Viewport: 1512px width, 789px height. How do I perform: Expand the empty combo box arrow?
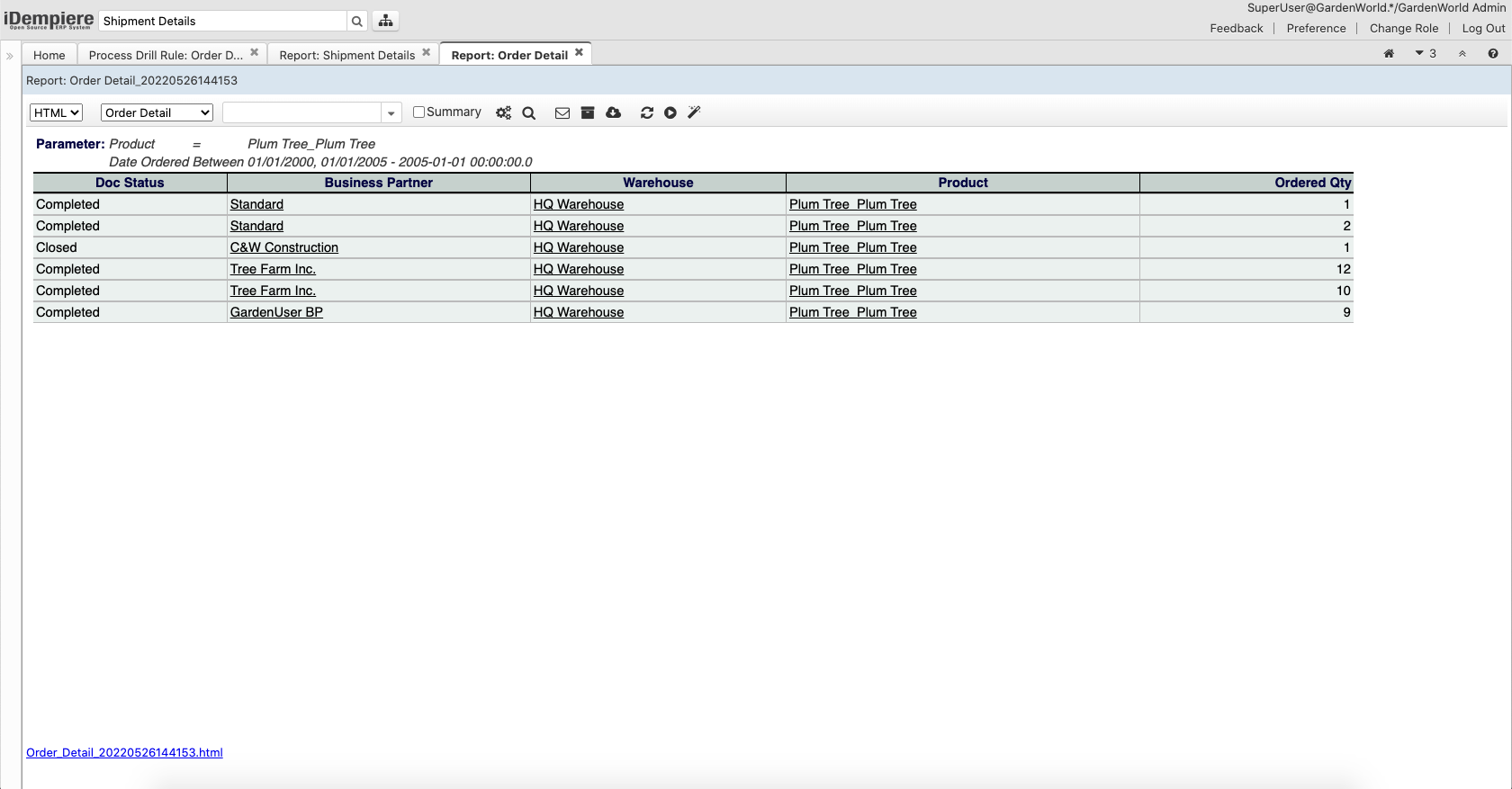click(x=391, y=112)
